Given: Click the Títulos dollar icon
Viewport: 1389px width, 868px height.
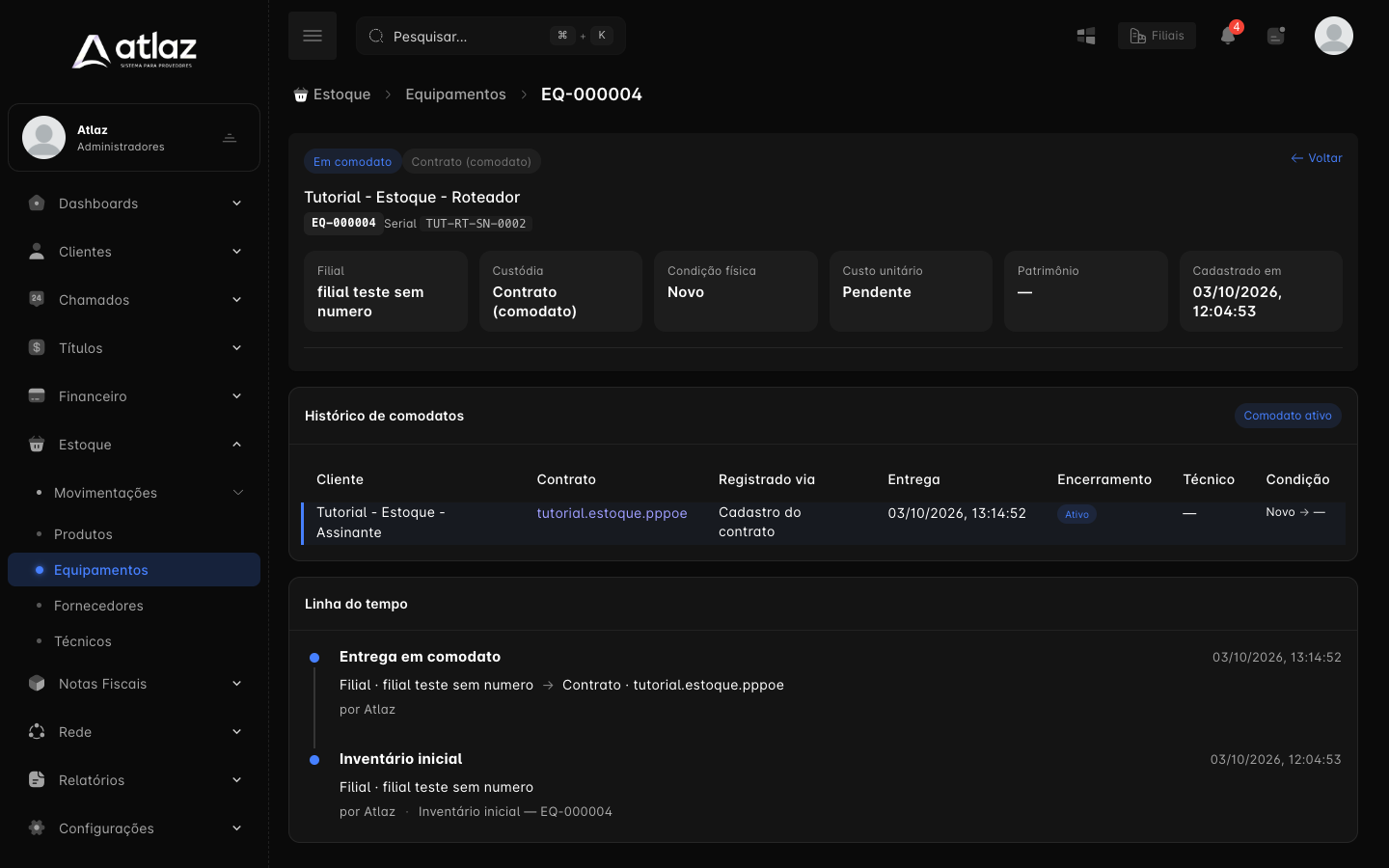Looking at the screenshot, I should 37,347.
